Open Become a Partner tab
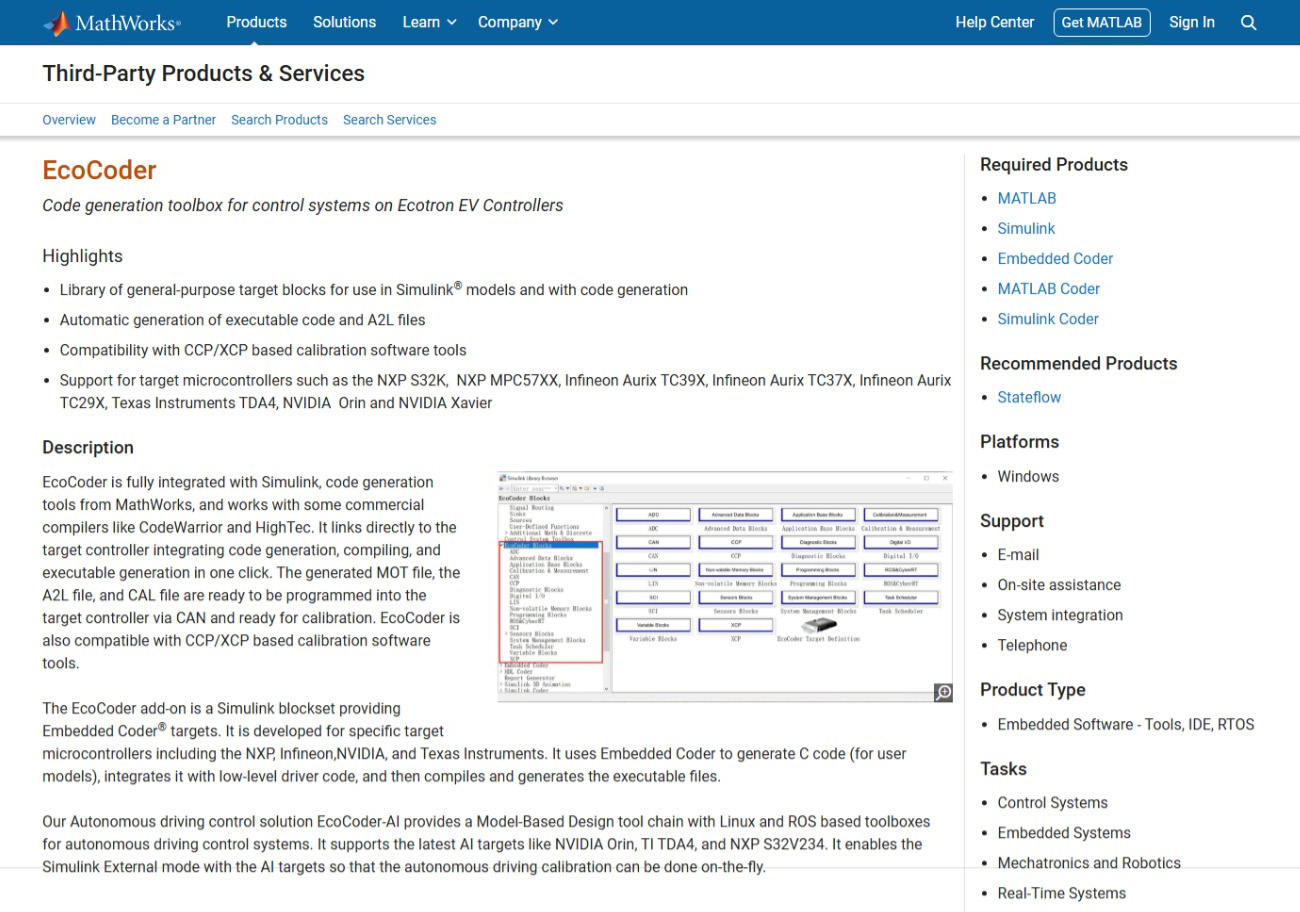This screenshot has height=912, width=1300. 163,120
